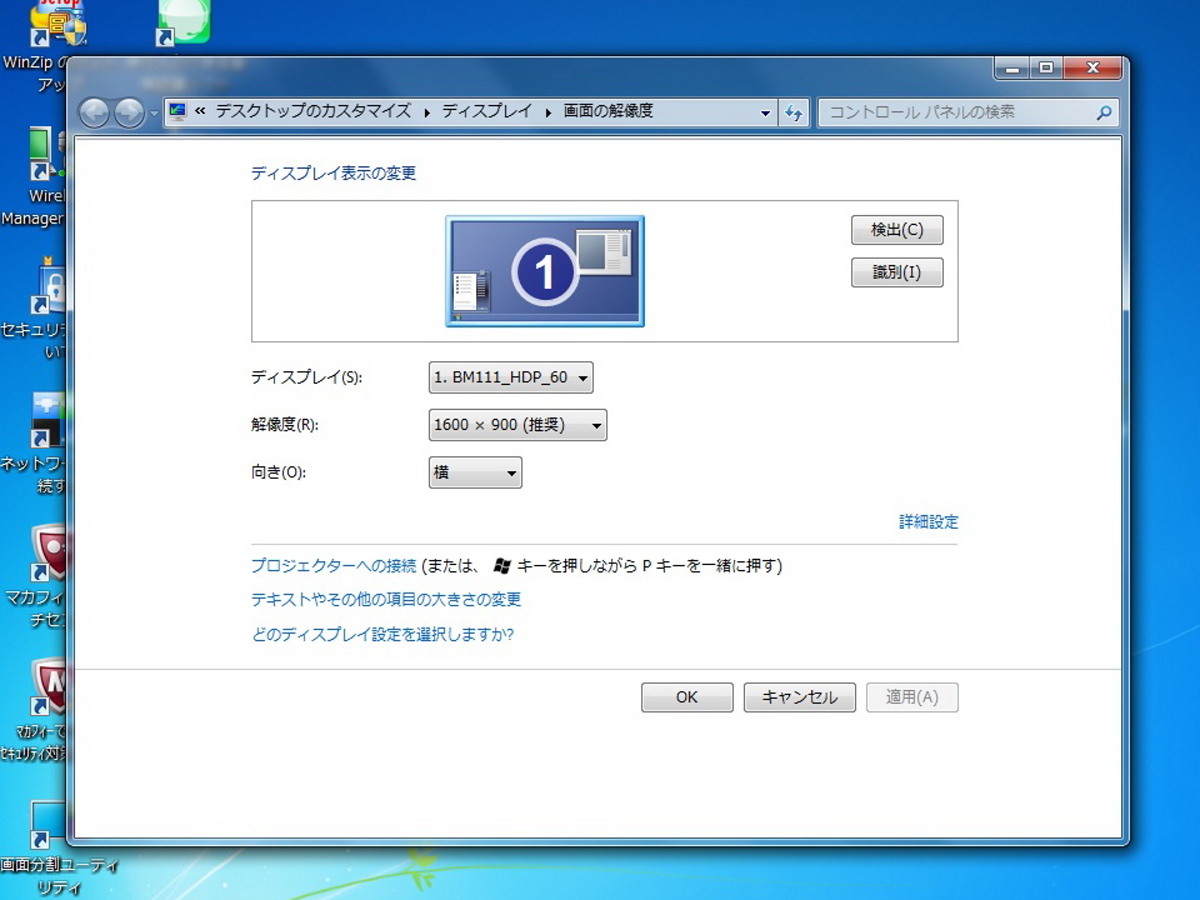Viewport: 1200px width, 900px height.
Task: Click the Back navigation arrow button
Action: coord(94,113)
